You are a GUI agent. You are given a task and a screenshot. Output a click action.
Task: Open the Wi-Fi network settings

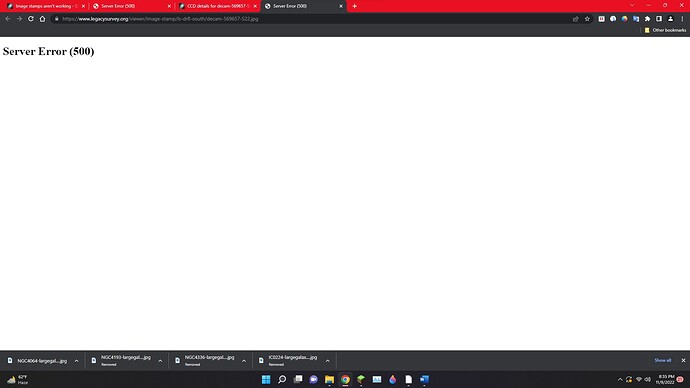(639, 379)
